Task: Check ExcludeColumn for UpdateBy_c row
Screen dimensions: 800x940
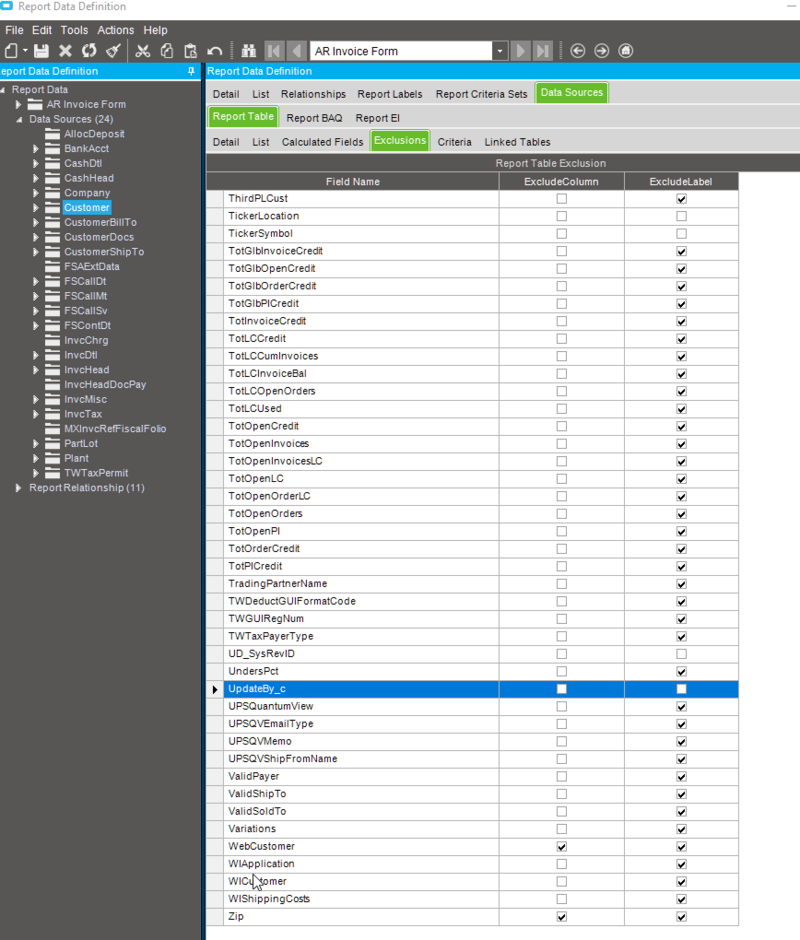Action: (x=561, y=689)
